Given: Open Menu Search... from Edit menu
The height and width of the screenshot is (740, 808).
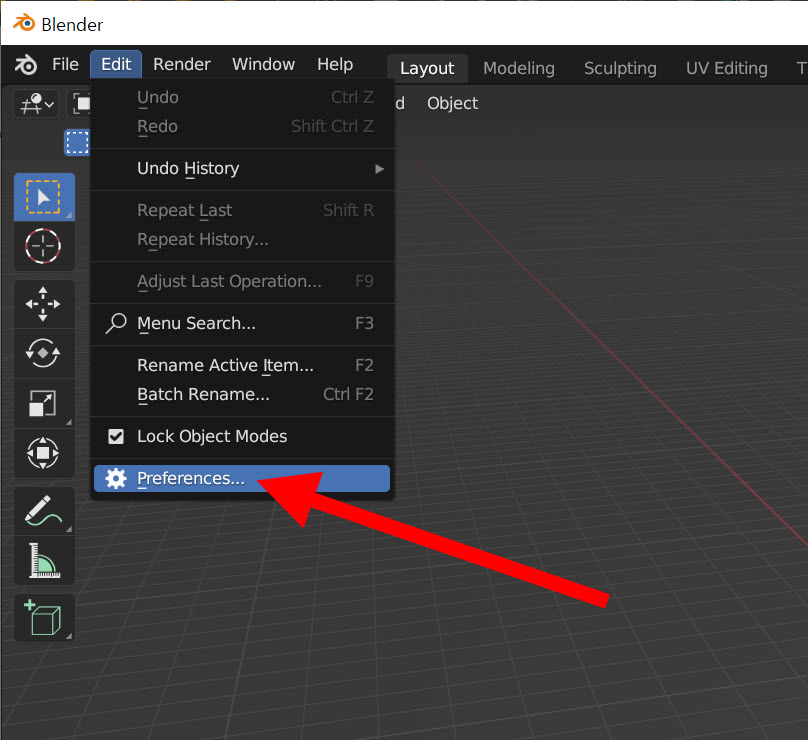Looking at the screenshot, I should (242, 323).
